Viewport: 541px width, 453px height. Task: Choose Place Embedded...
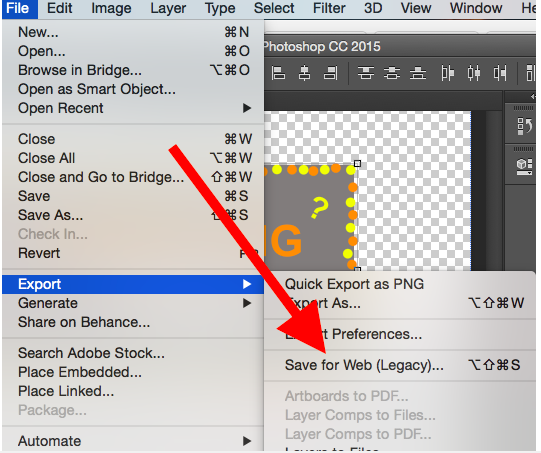pos(133,372)
